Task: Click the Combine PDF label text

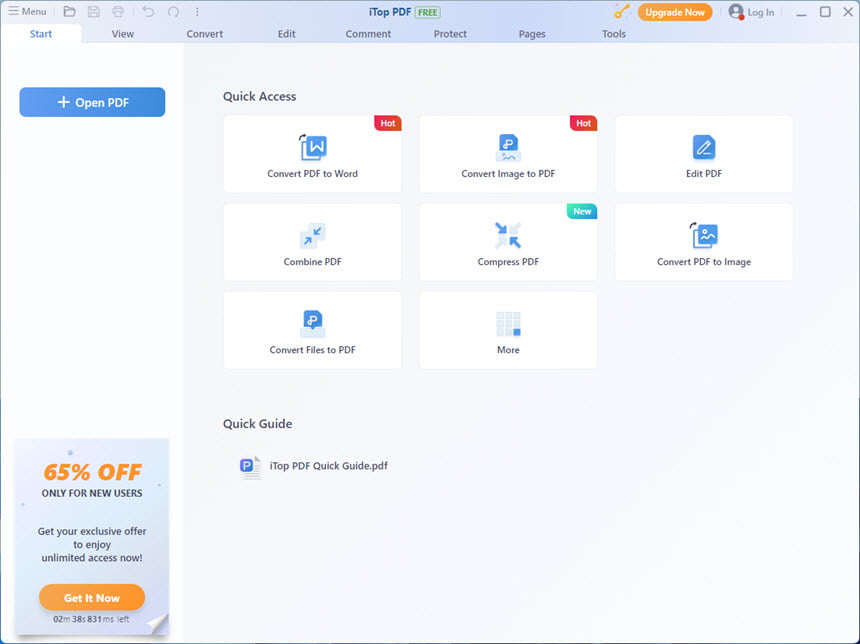Action: click(x=313, y=262)
